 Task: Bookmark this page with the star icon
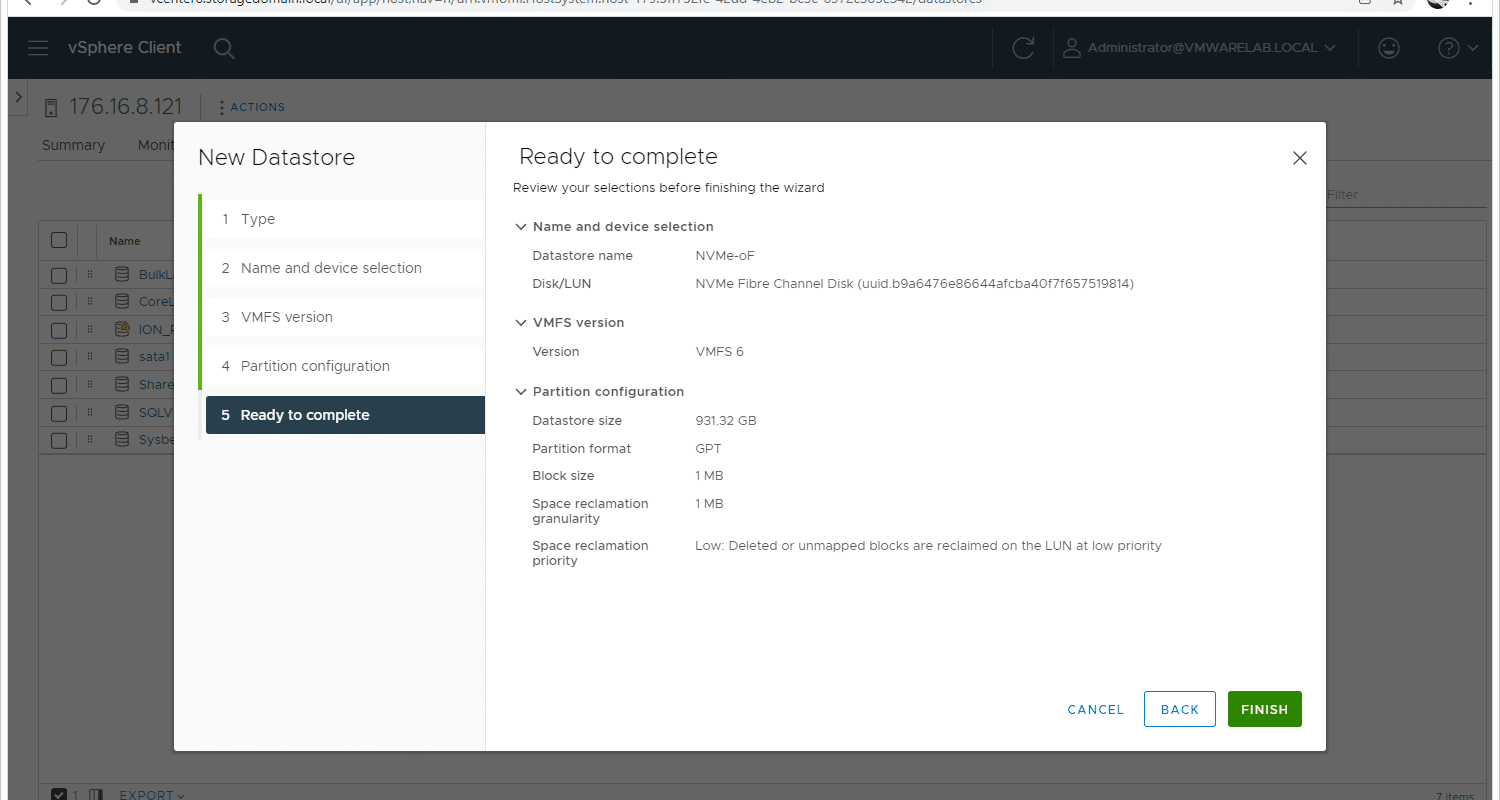[1398, 2]
